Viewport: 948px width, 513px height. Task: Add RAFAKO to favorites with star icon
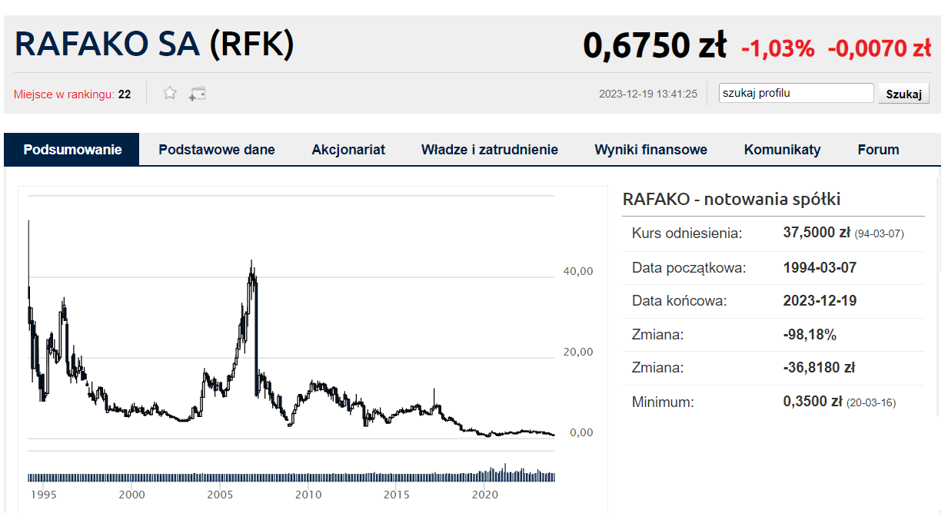tap(170, 93)
